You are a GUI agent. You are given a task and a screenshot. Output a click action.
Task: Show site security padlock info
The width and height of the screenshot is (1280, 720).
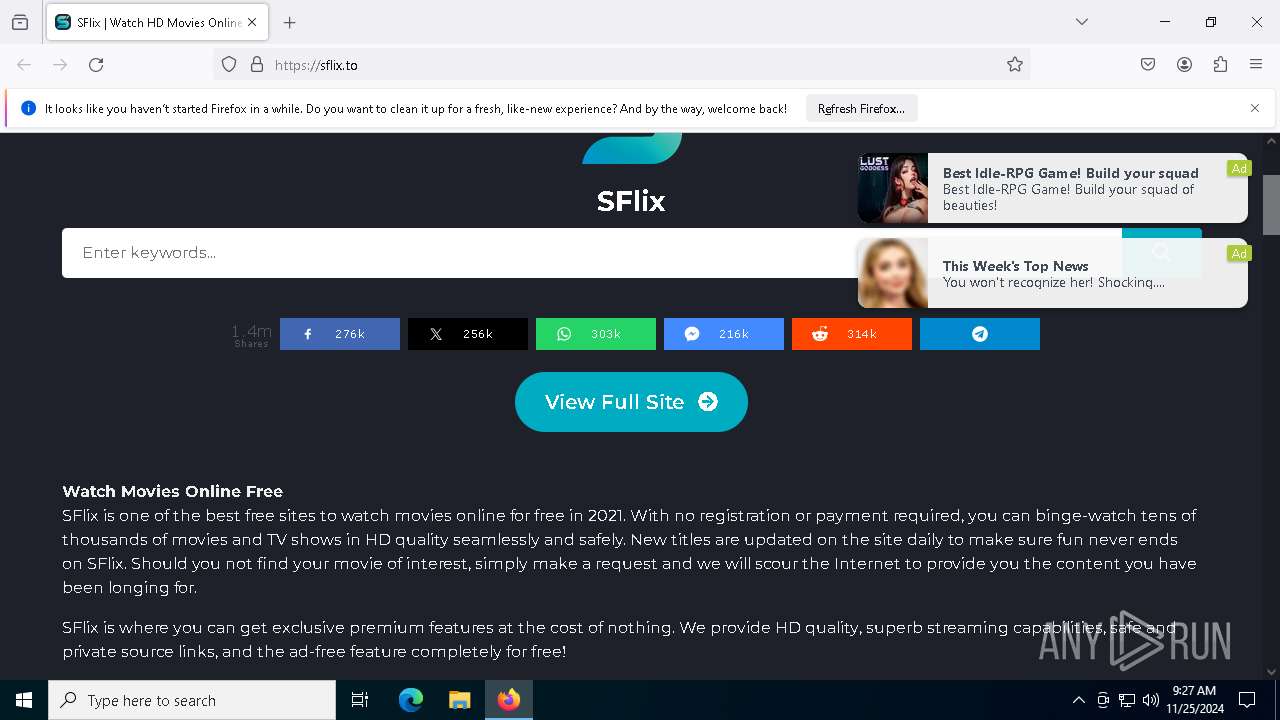257,64
